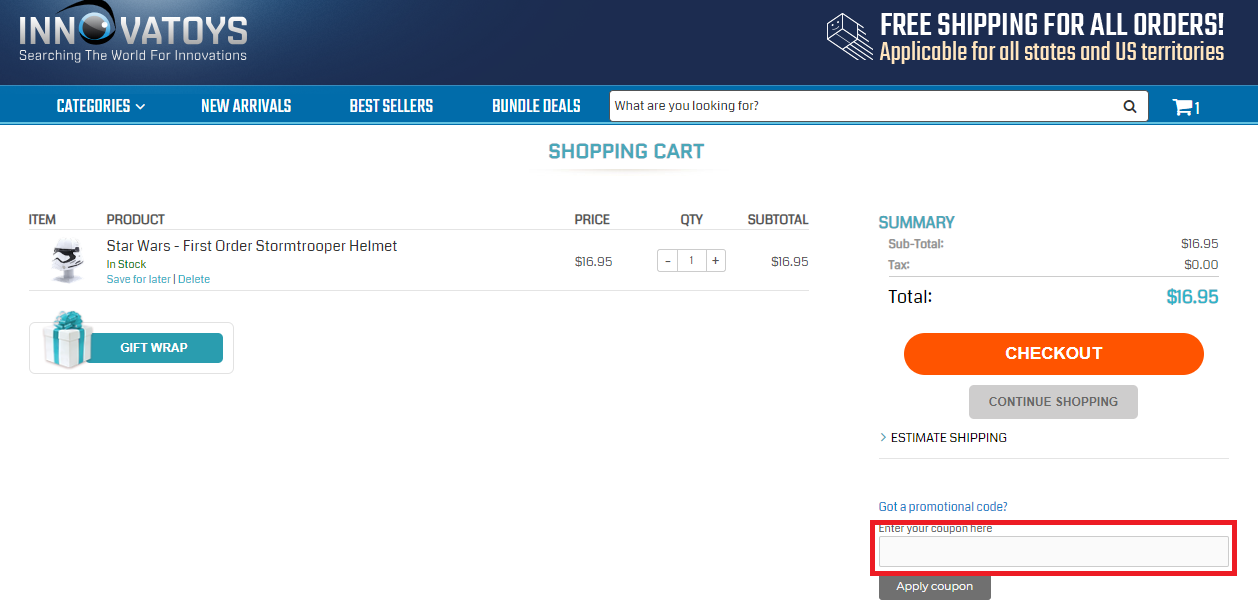1258x605 pixels.
Task: Click the Apply coupon button
Action: [935, 587]
